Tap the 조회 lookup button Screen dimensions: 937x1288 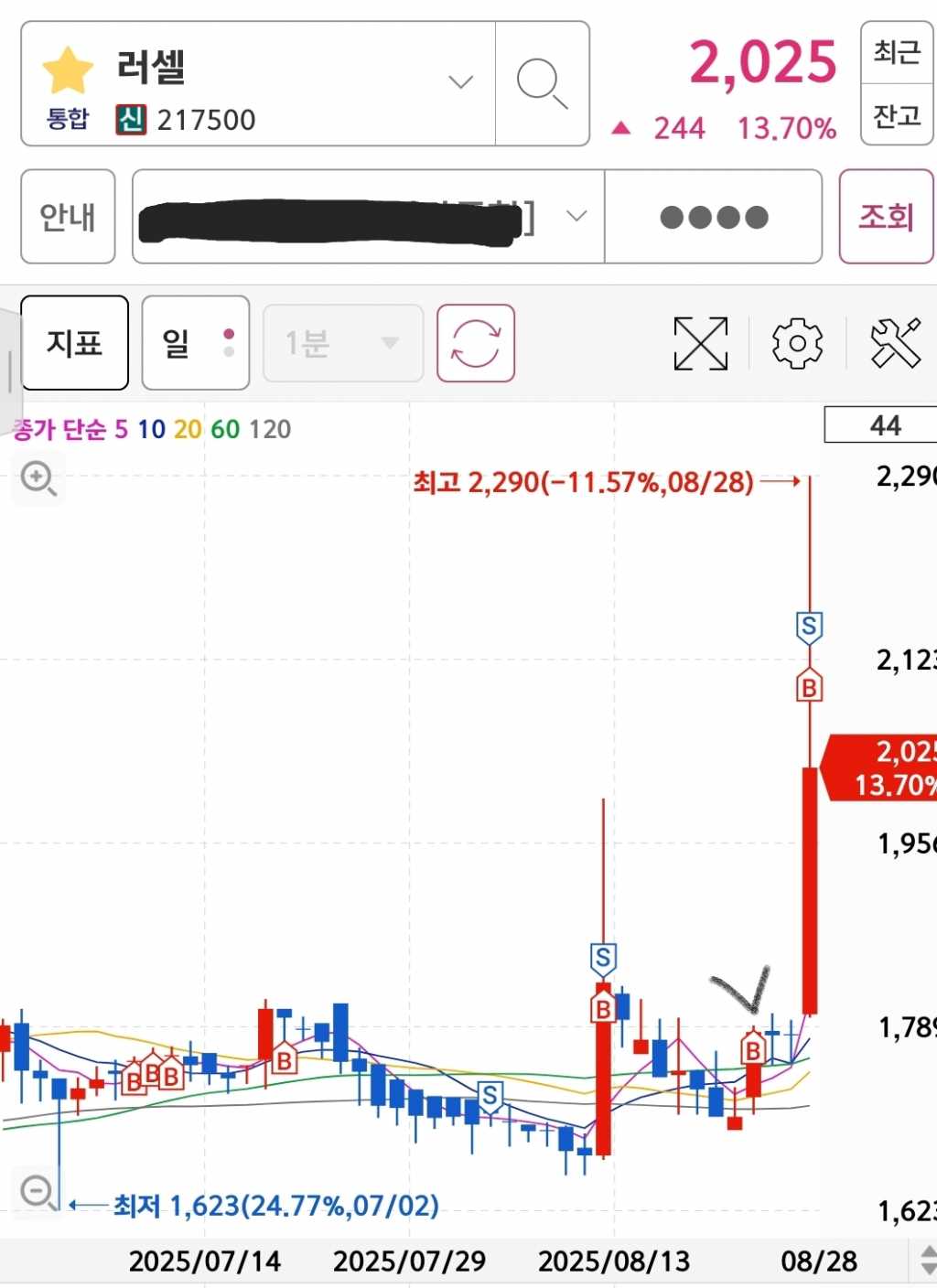886,217
